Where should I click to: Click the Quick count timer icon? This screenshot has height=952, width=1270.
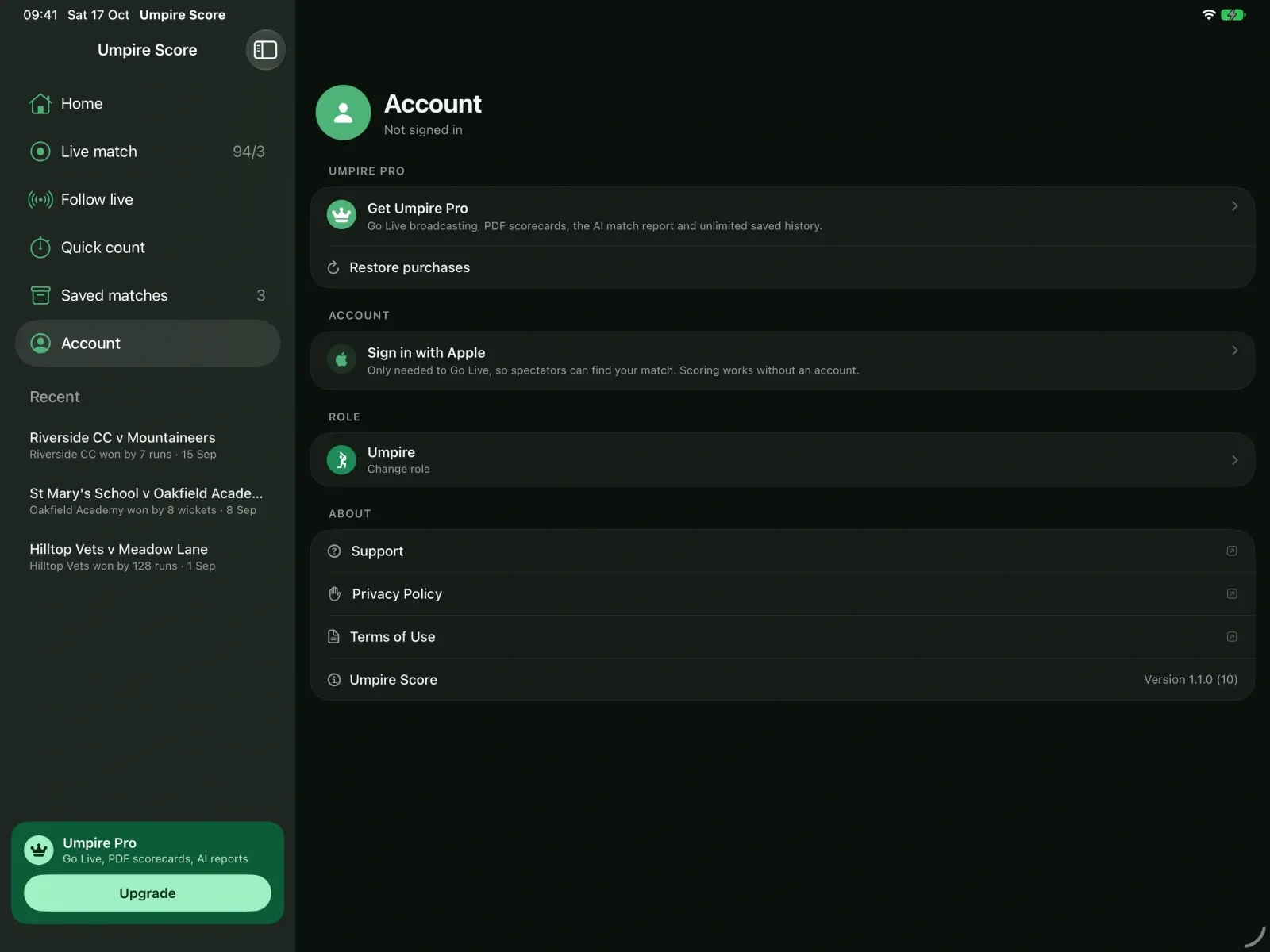pyautogui.click(x=40, y=248)
